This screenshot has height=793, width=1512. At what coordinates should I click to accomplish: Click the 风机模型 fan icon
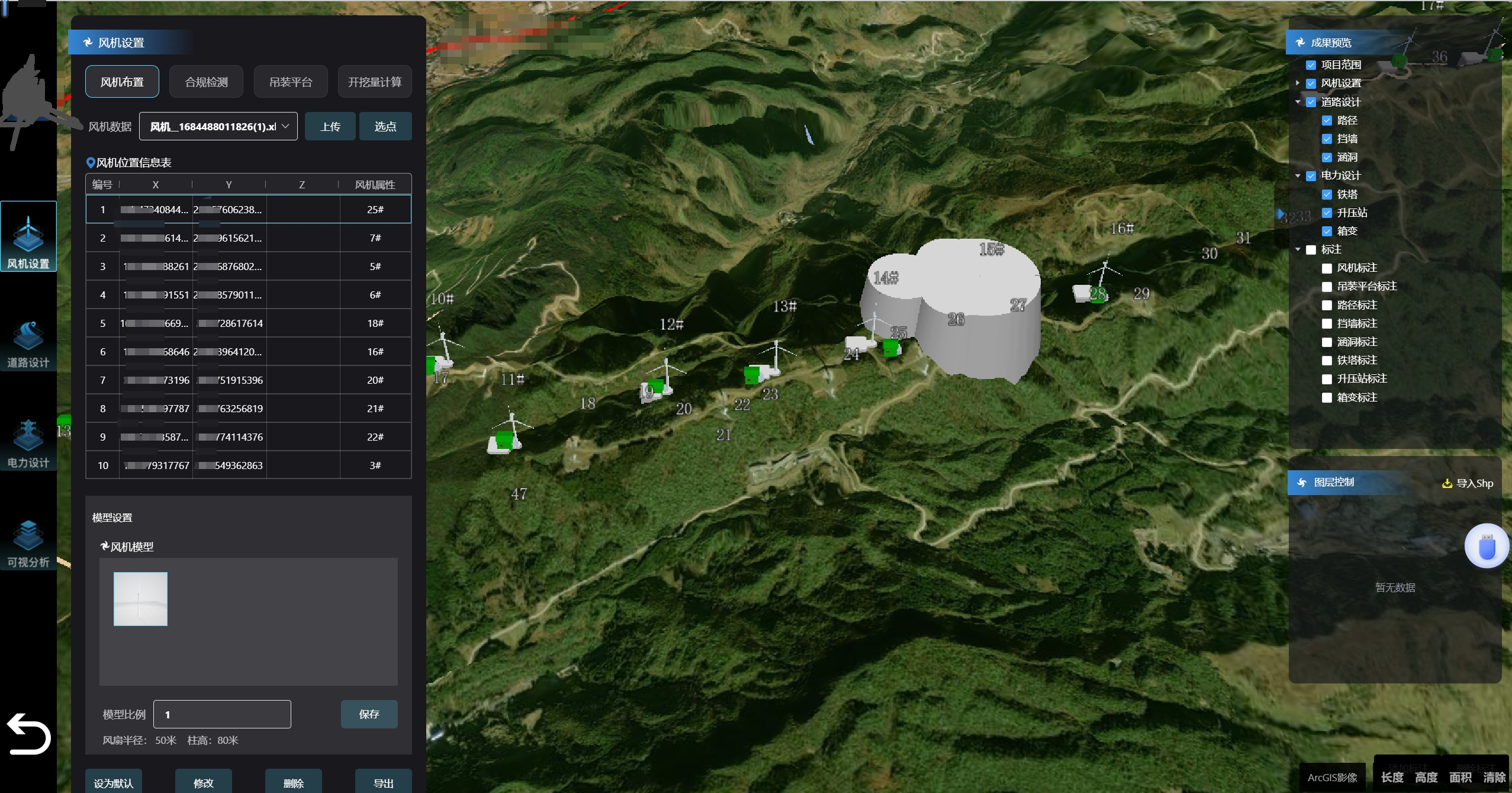point(105,546)
